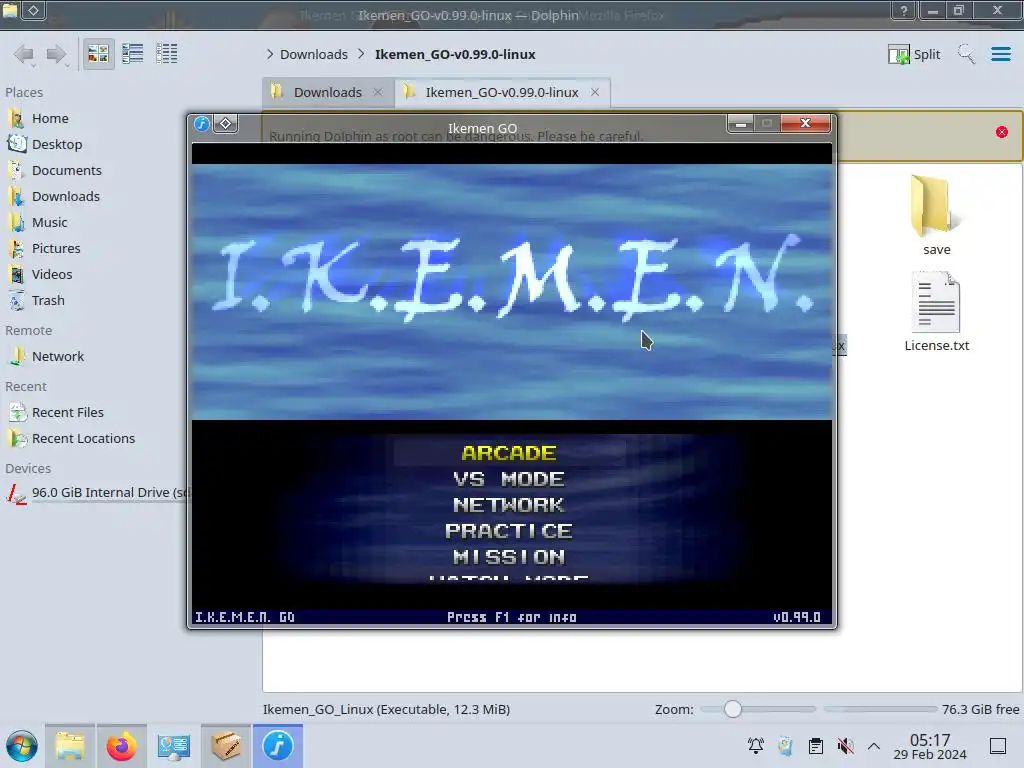Open clock showing 05:17
The image size is (1024, 768).
tap(930, 746)
